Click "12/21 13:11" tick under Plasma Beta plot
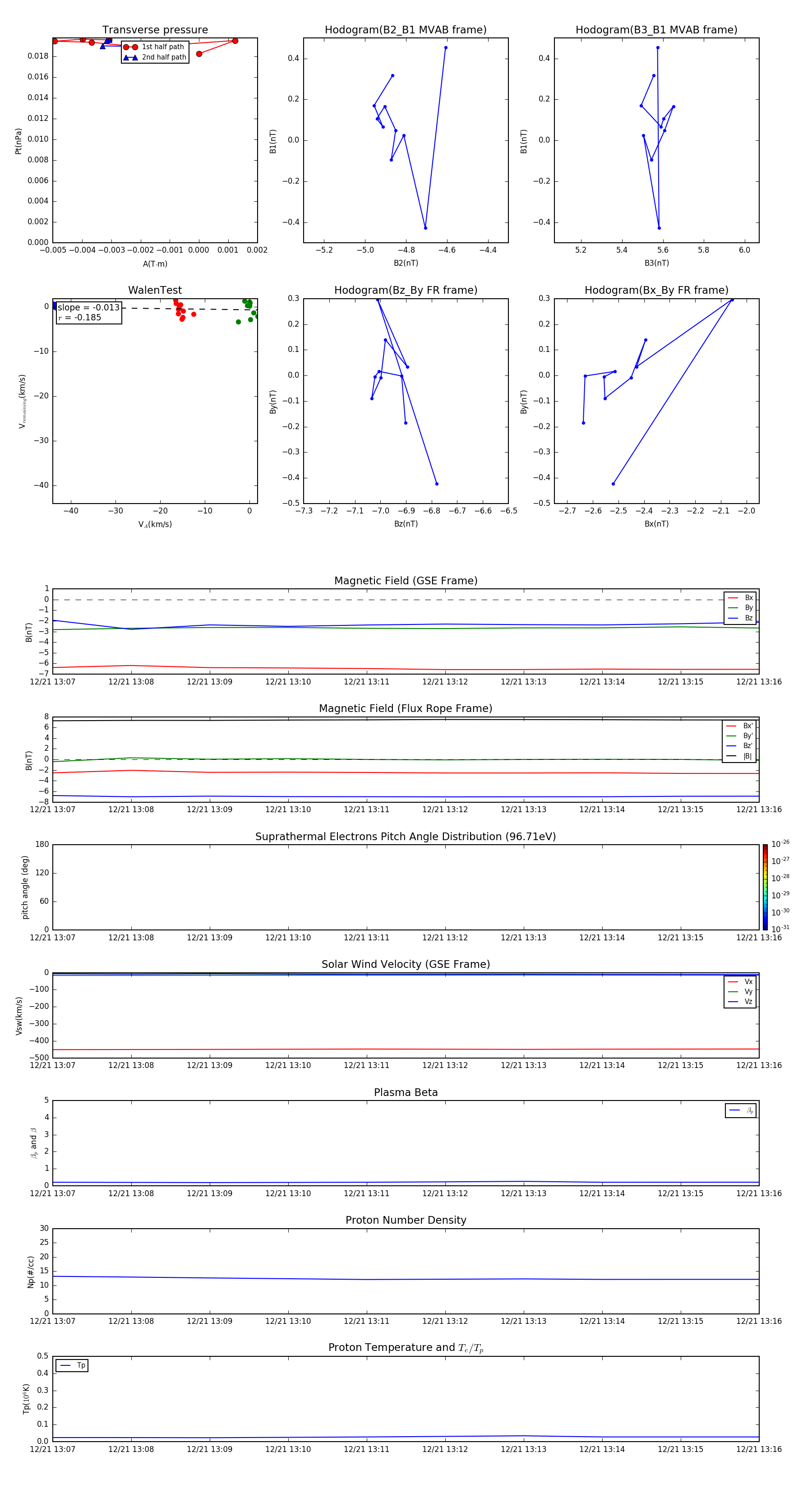Screen dimensions: 812x1489 (x=366, y=1193)
